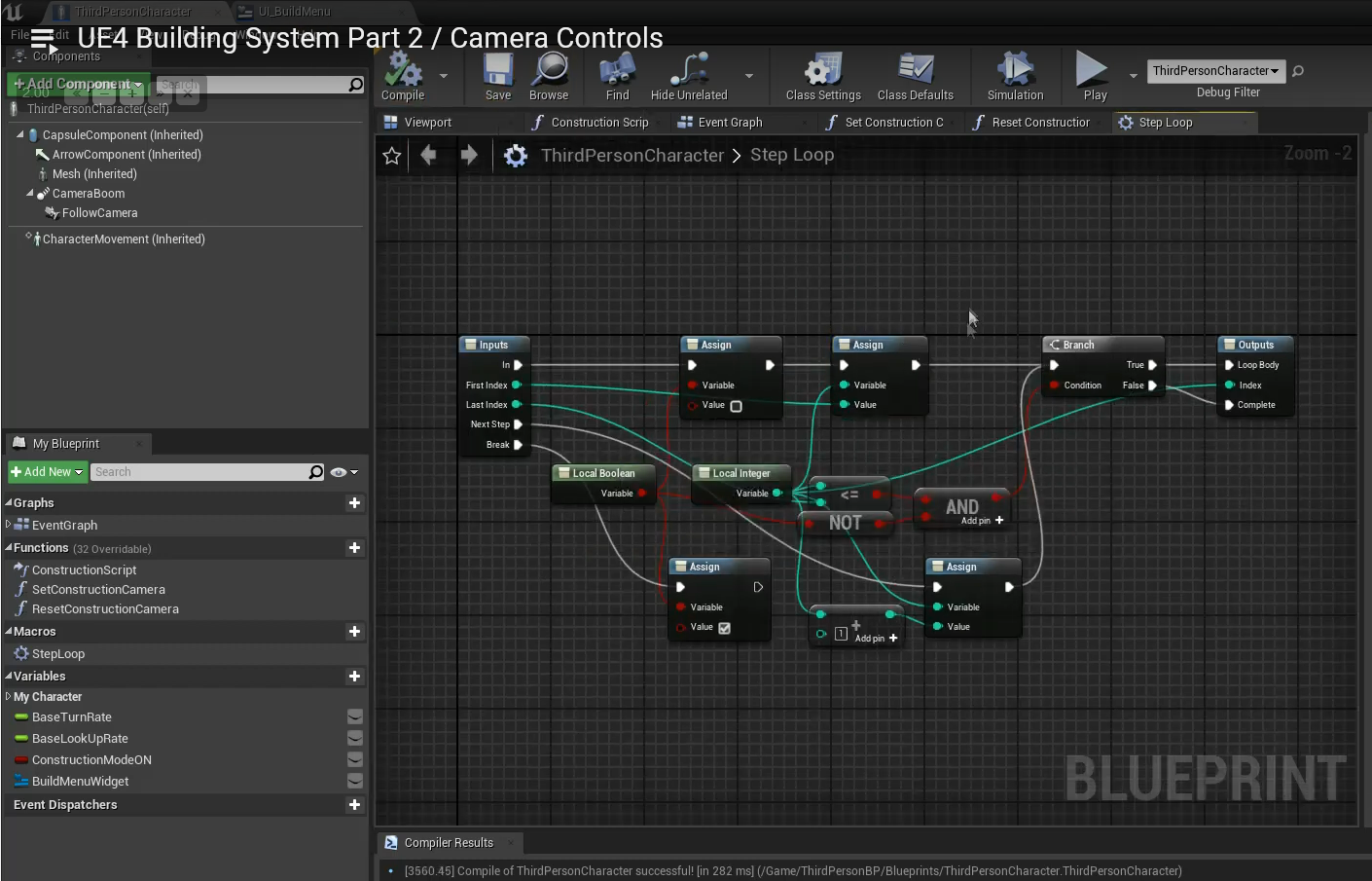Click the Compile toolbar icon
This screenshot has height=881, width=1372.
(x=403, y=75)
